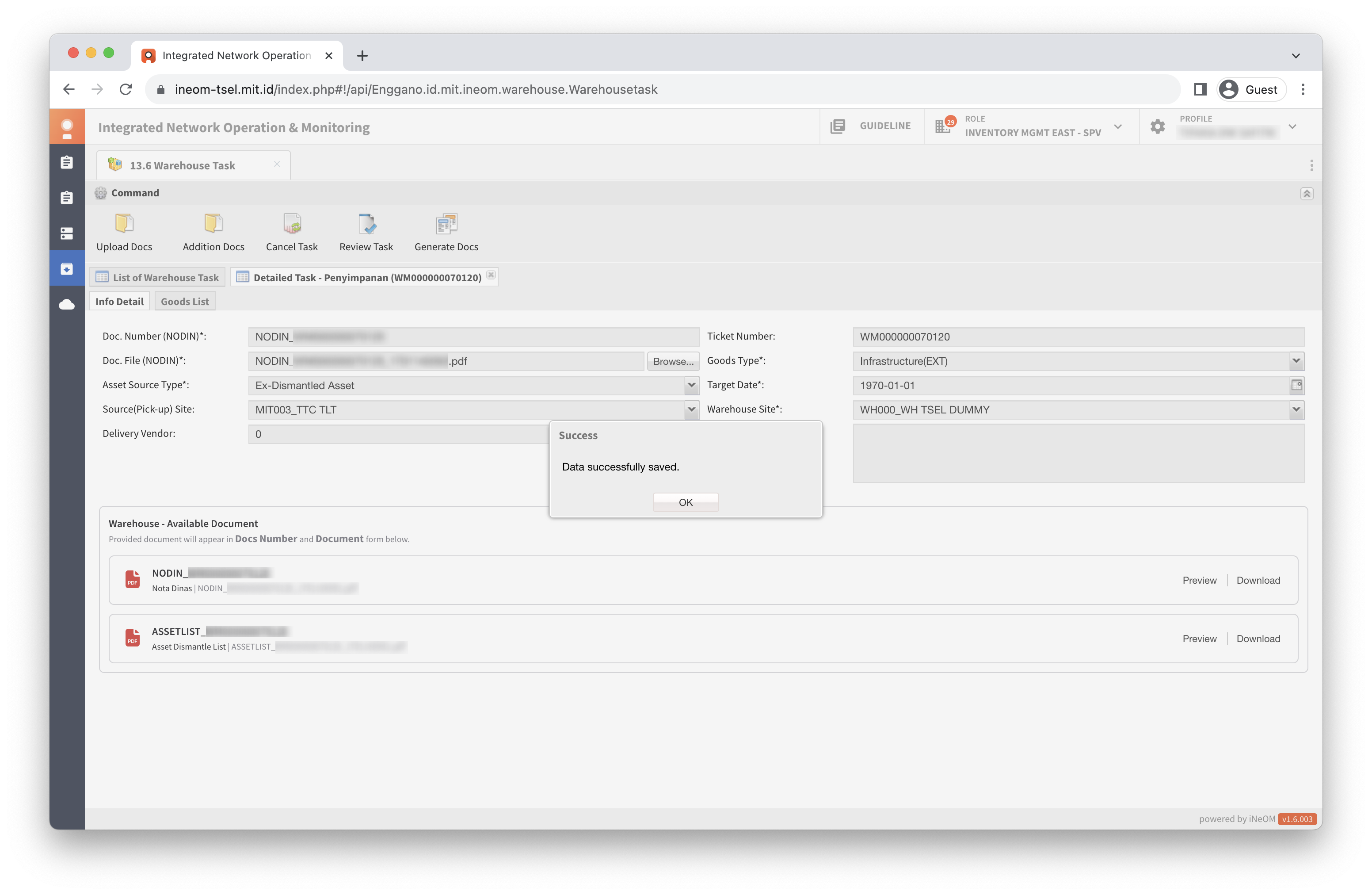
Task: Open the Asset Source Type dropdown
Action: pos(691,385)
